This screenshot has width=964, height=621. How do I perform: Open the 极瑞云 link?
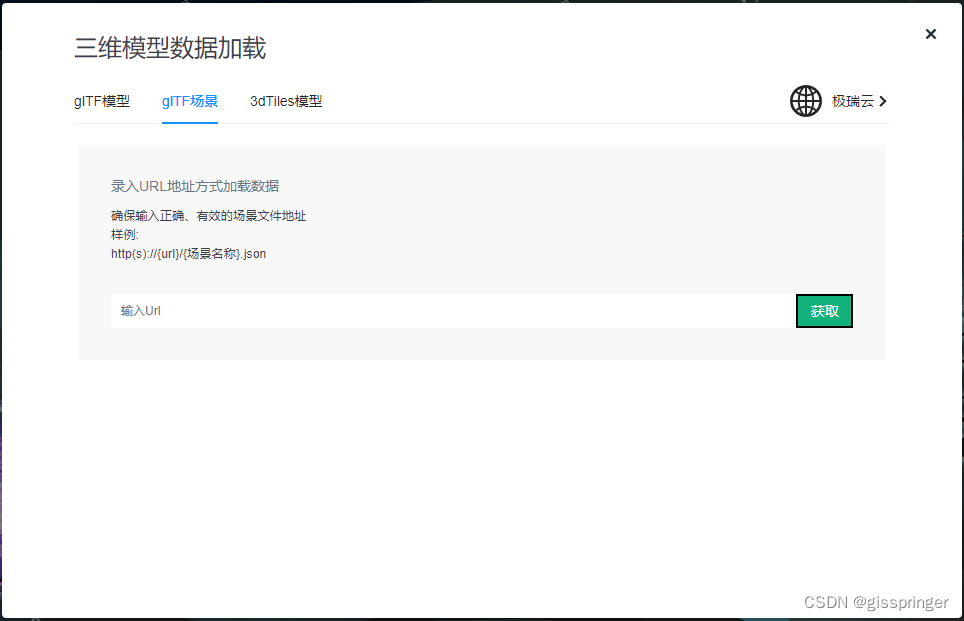853,101
